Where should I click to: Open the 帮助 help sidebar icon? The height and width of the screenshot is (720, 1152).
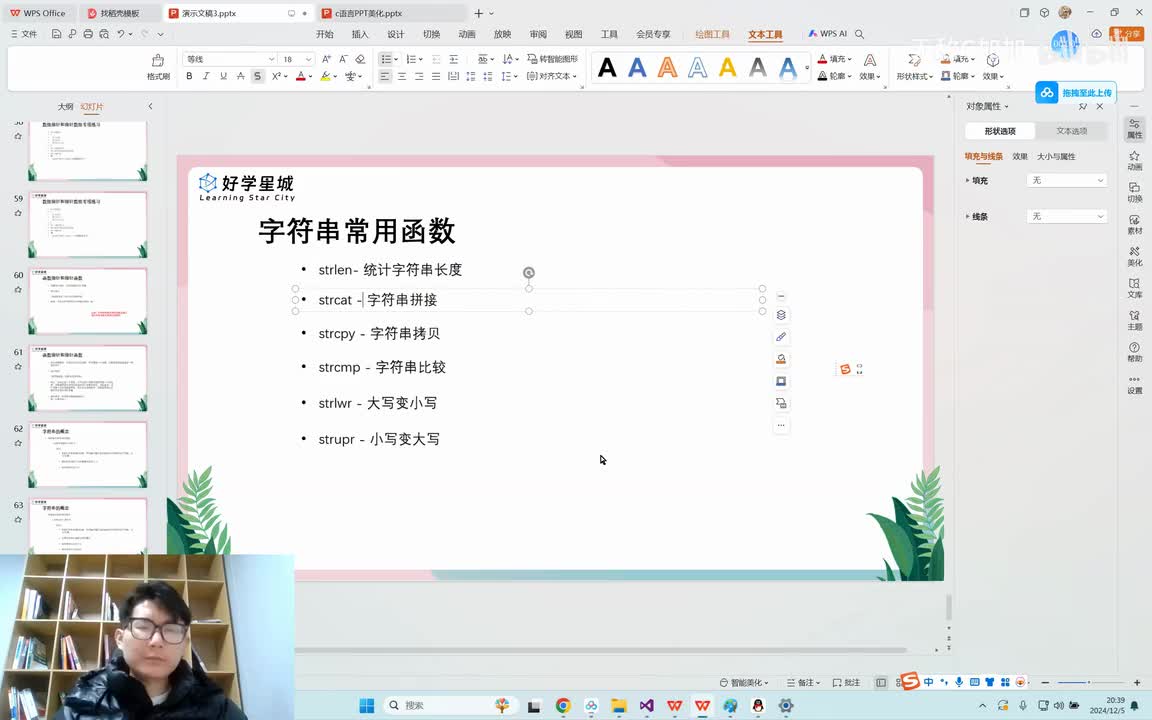(x=1134, y=351)
